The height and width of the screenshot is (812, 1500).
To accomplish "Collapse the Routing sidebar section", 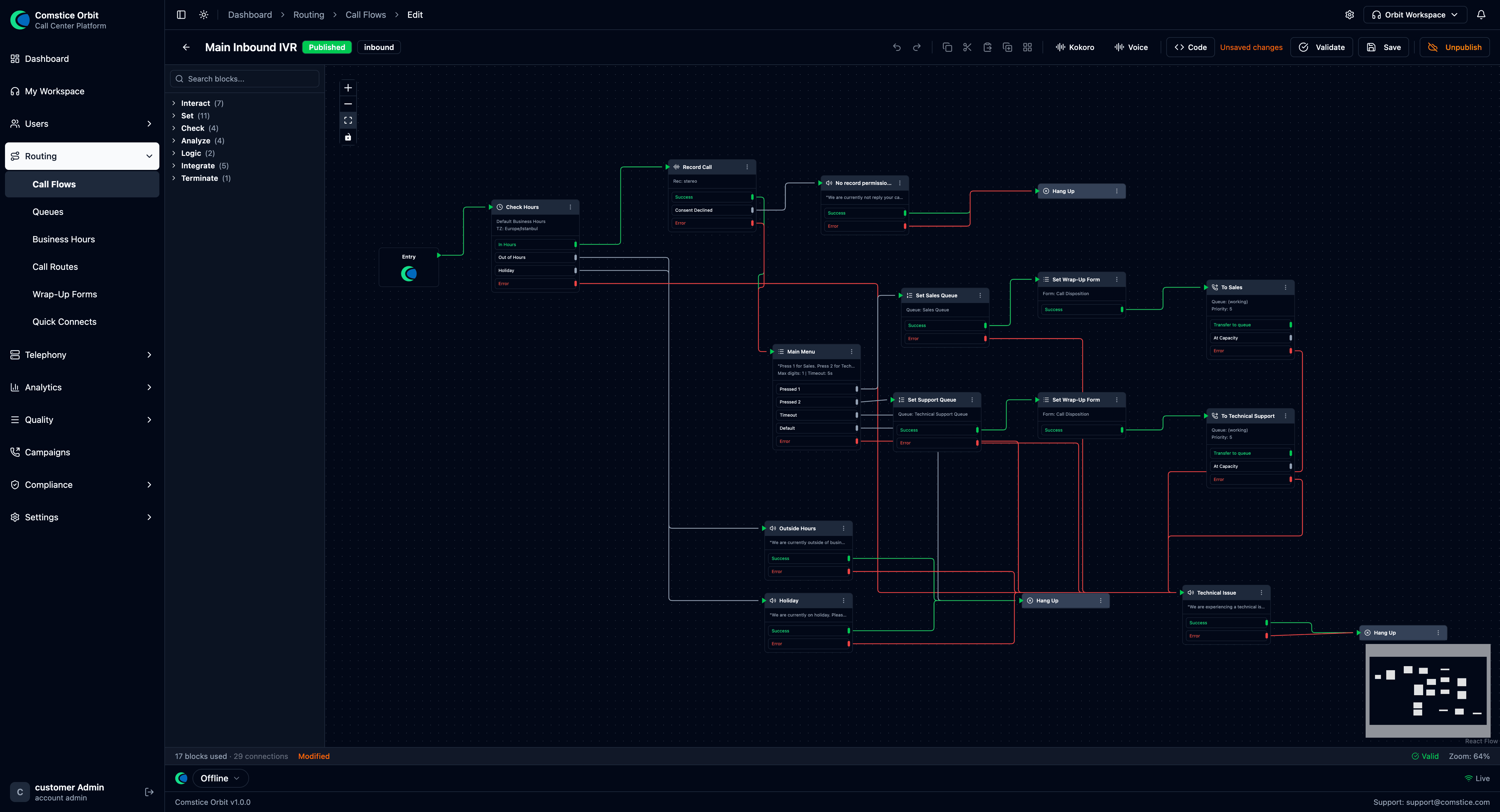I will [x=82, y=156].
